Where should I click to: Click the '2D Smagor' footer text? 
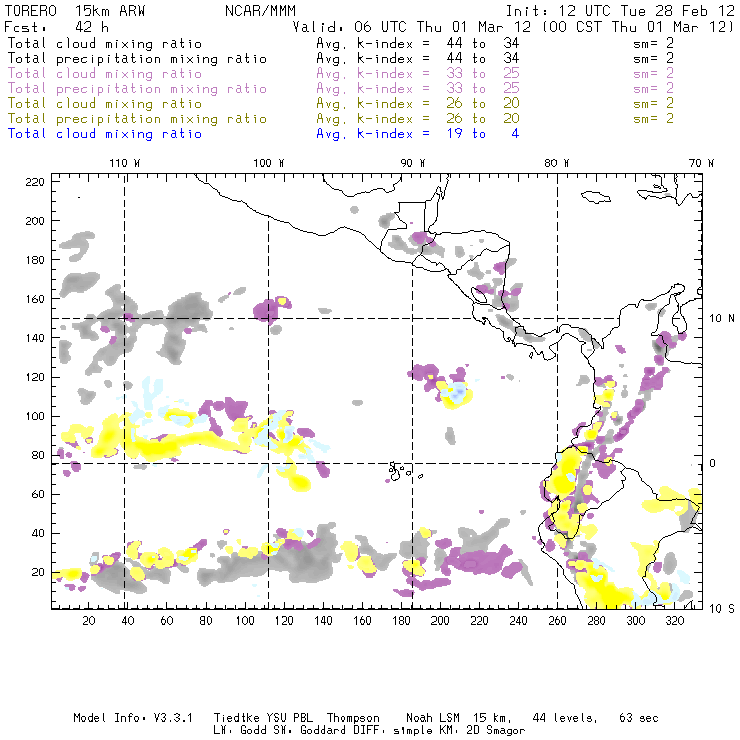[x=496, y=731]
